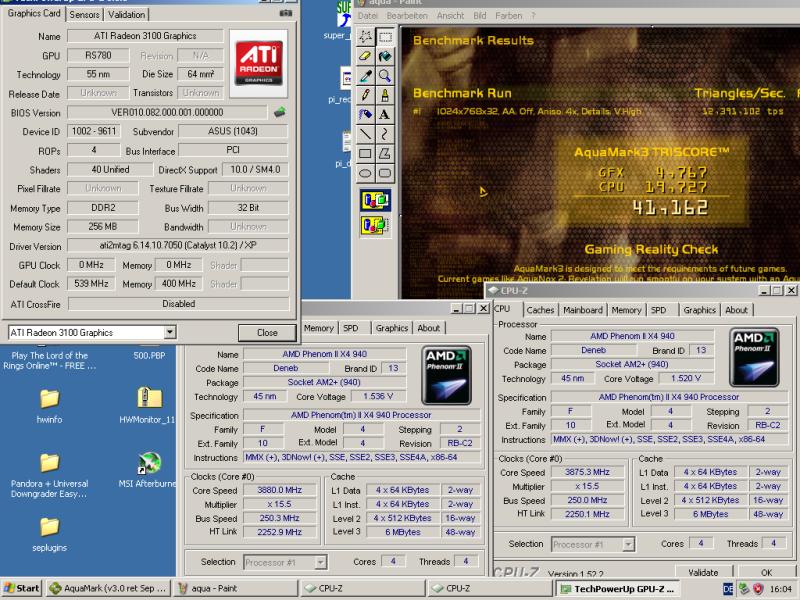The width and height of the screenshot is (800, 600).
Task: Open the About tab in rear CPU-Z window
Action: [x=428, y=328]
